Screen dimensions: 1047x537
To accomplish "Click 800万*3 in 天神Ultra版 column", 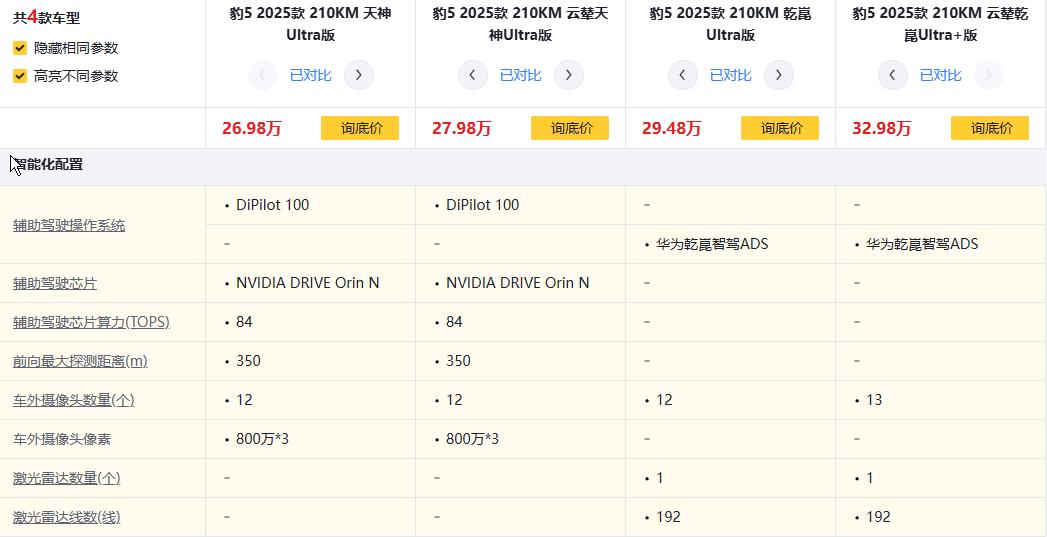I will pyautogui.click(x=262, y=439).
